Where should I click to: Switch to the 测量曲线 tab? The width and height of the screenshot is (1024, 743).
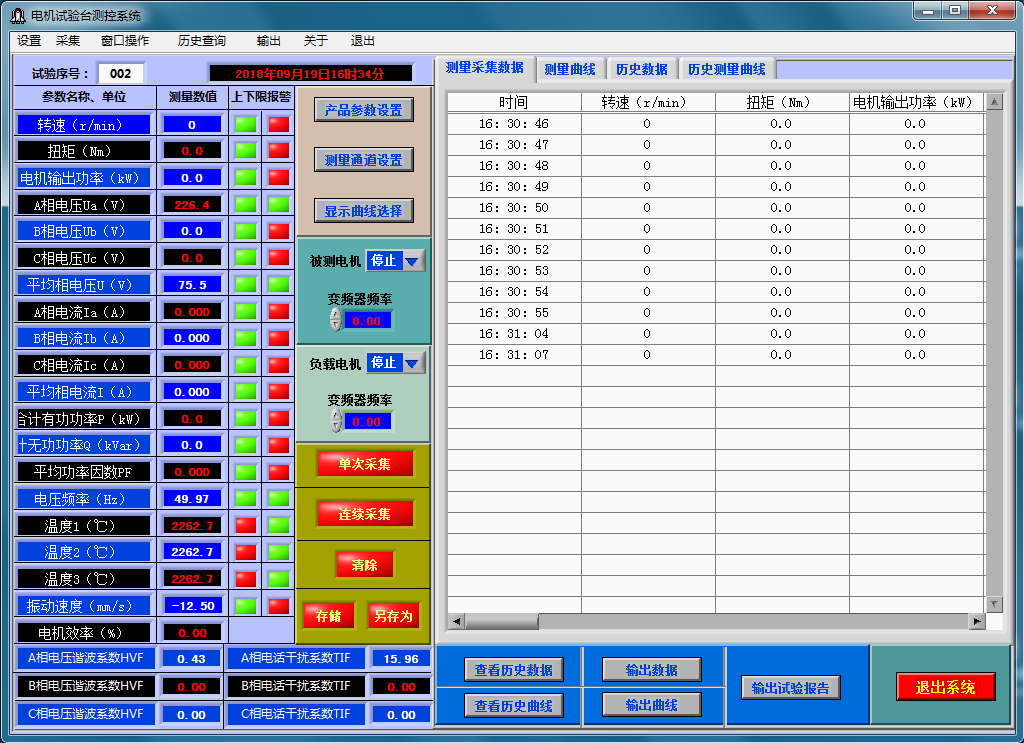pos(569,69)
